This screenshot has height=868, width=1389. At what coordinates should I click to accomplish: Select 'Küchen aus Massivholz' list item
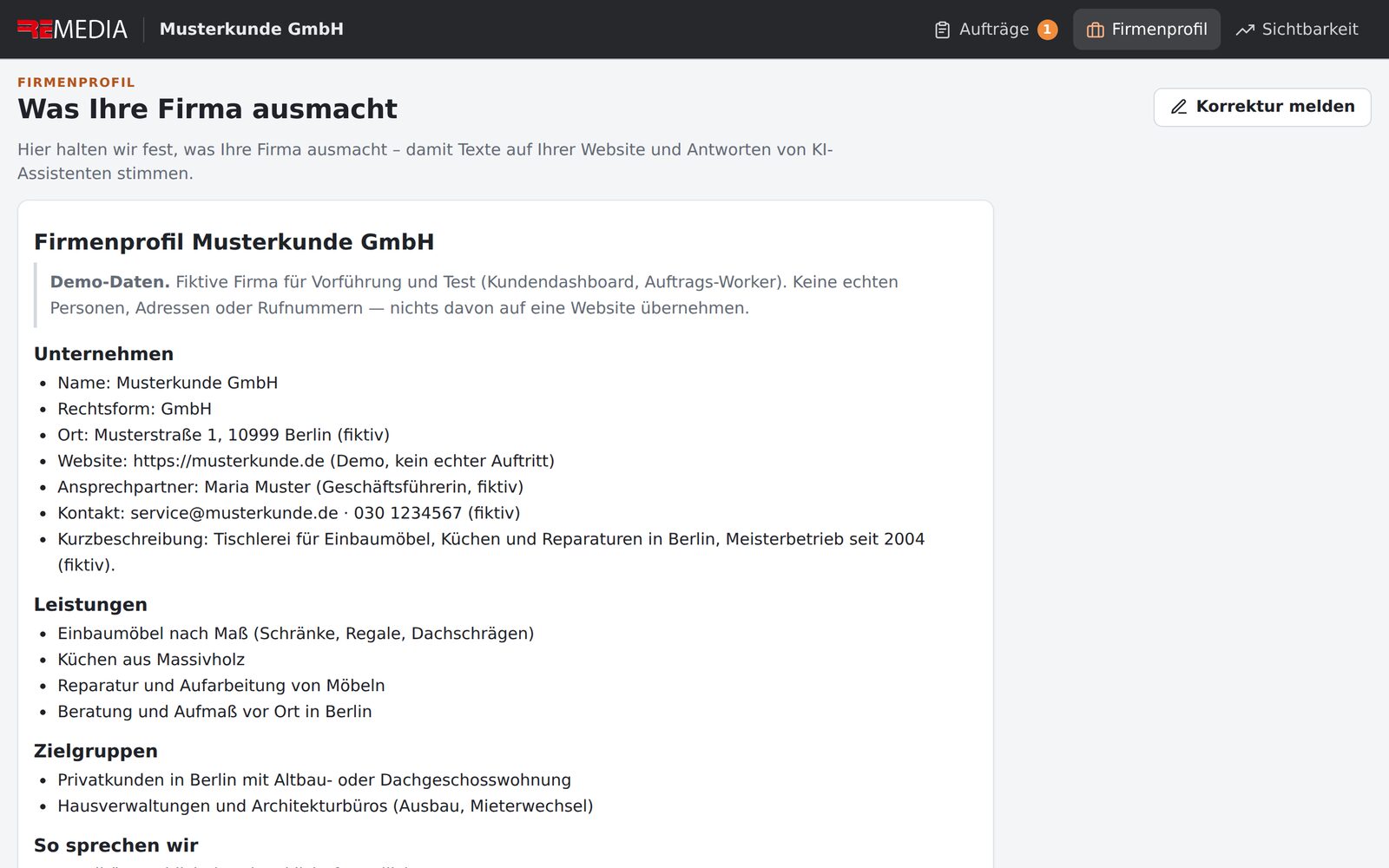[x=151, y=660]
